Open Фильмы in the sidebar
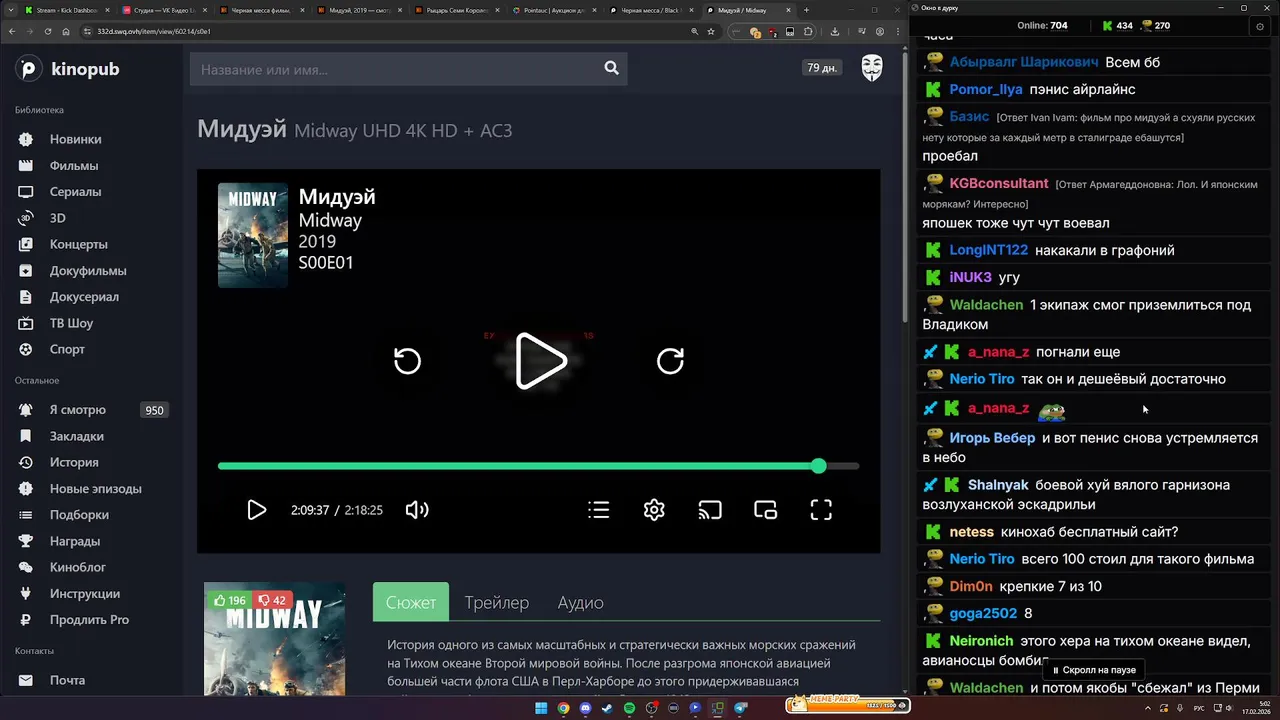The height and width of the screenshot is (720, 1280). click(x=74, y=166)
